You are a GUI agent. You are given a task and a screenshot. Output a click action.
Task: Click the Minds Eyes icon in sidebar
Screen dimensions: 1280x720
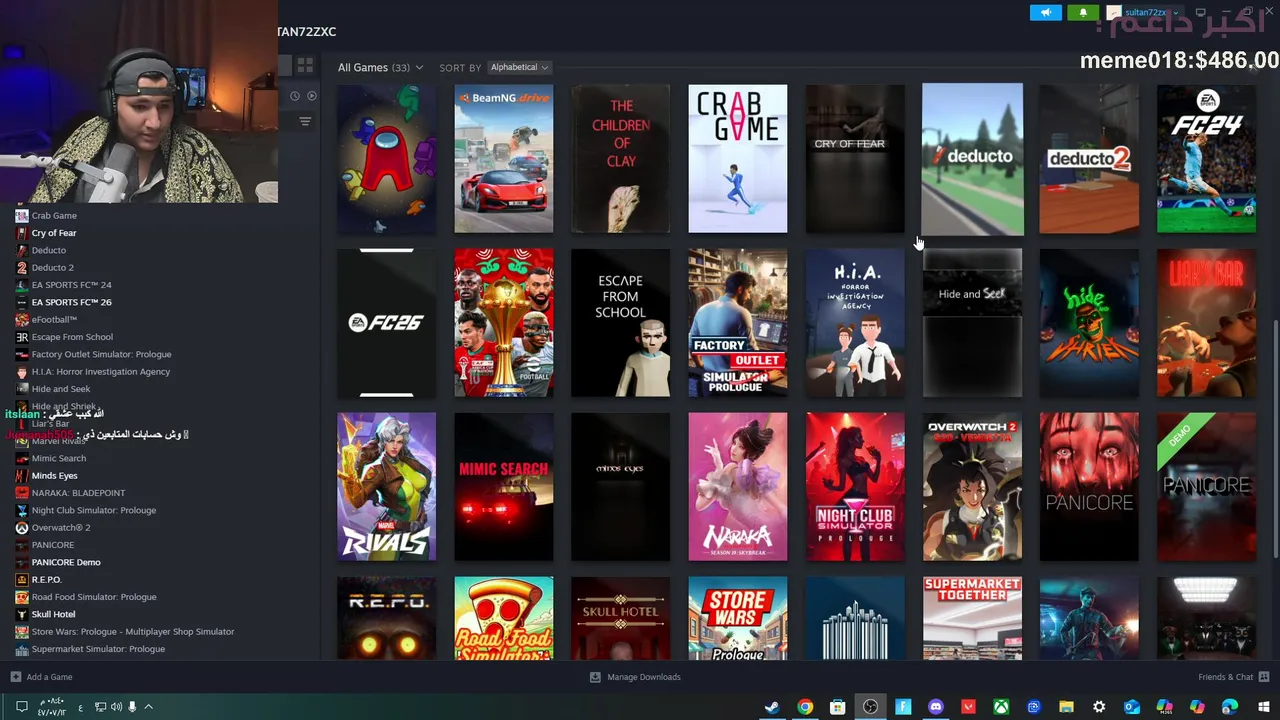(22, 476)
